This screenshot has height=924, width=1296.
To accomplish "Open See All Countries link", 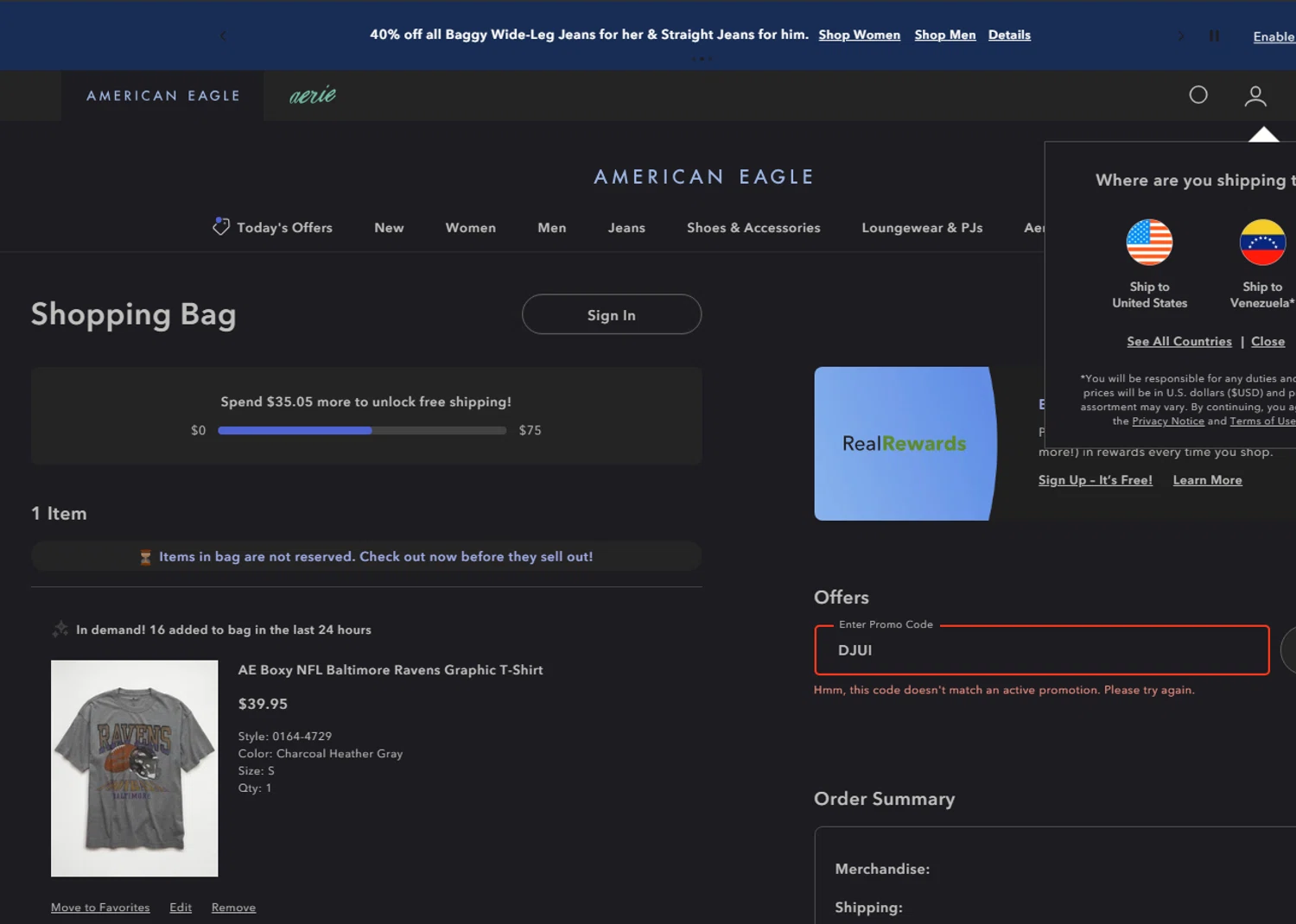I will coord(1179,342).
